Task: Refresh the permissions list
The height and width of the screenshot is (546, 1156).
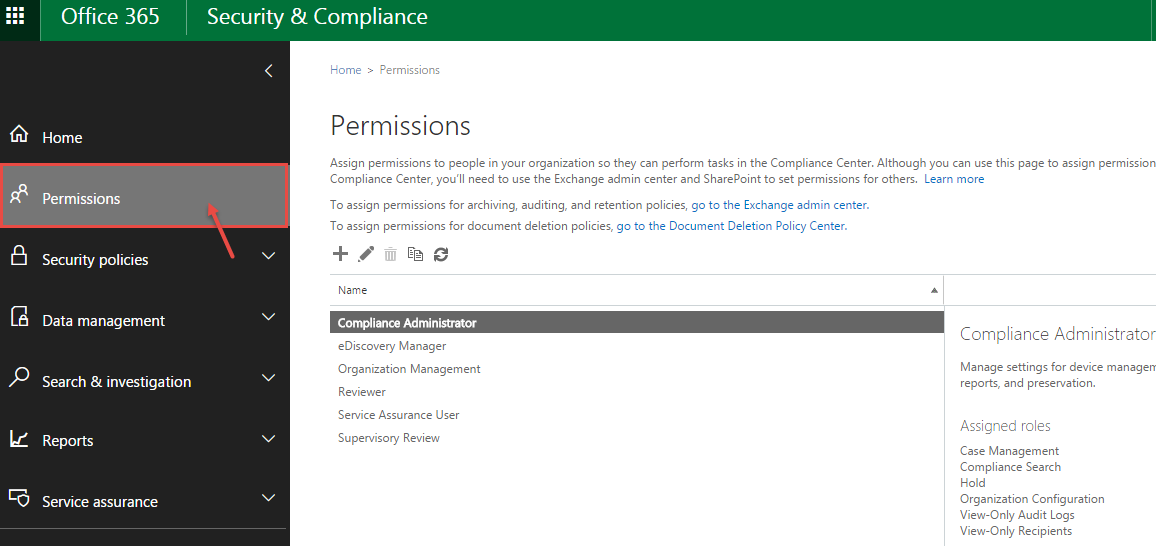Action: click(441, 255)
